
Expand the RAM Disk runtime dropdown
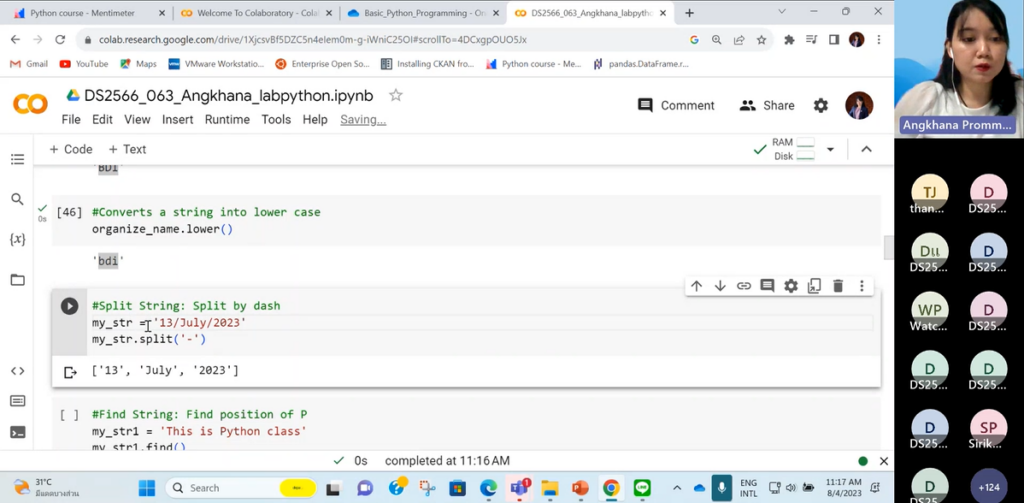tap(830, 150)
